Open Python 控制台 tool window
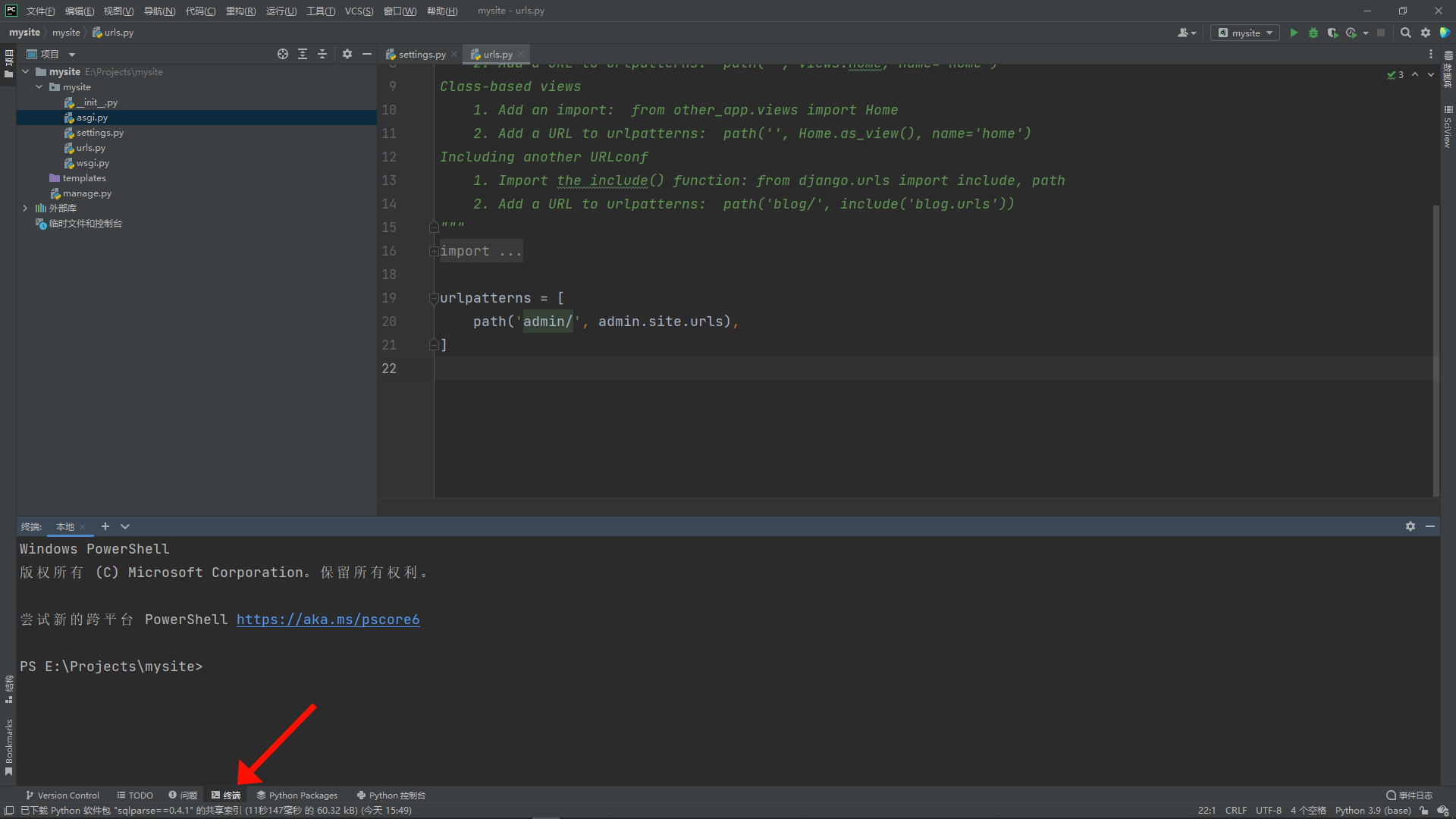 (391, 795)
